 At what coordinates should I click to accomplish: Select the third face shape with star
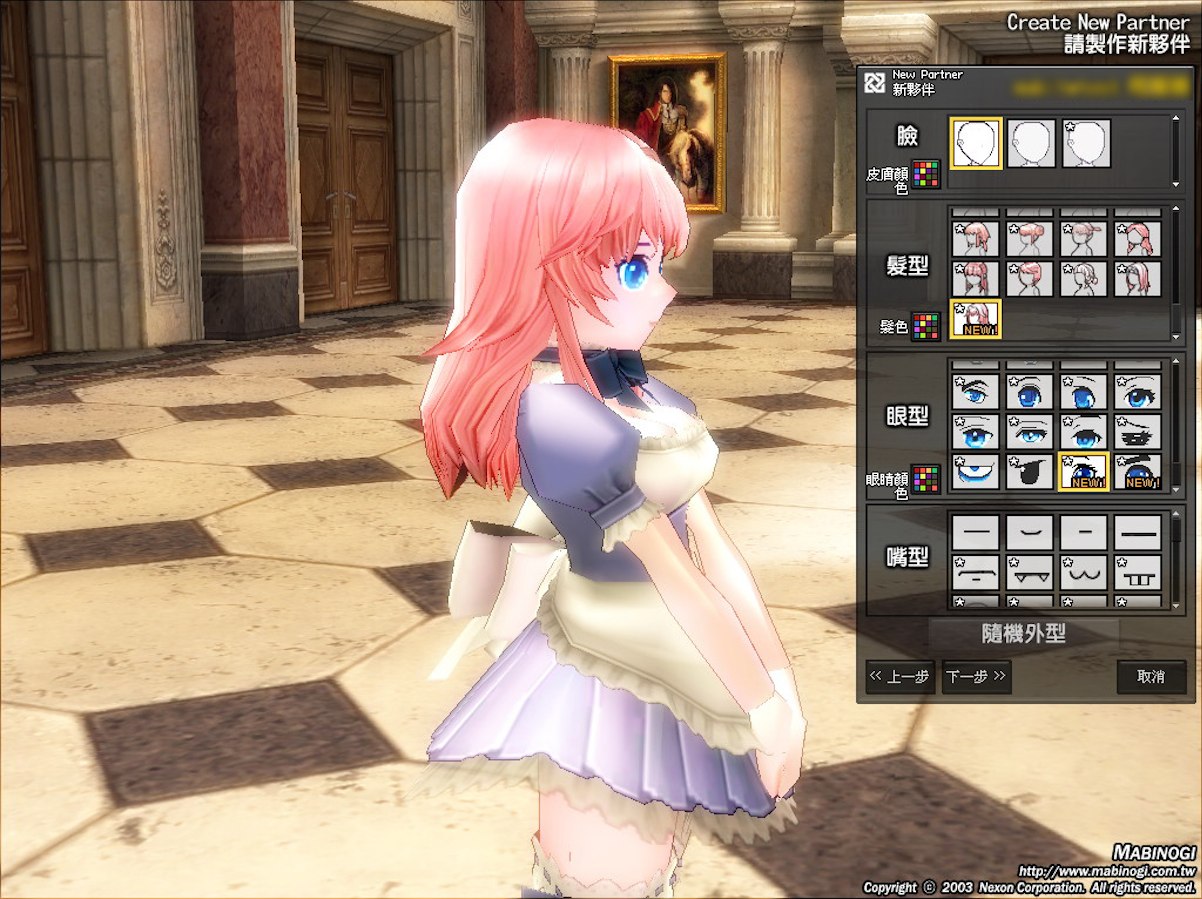coord(1087,143)
